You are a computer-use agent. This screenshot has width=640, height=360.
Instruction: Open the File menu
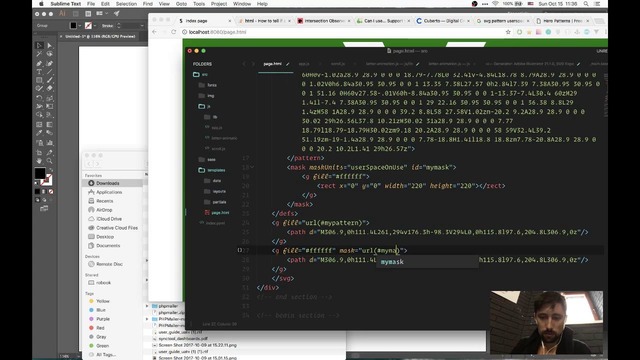(91, 4)
